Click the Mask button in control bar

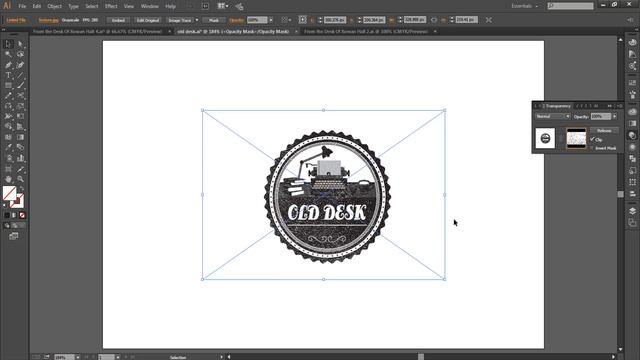click(x=214, y=20)
